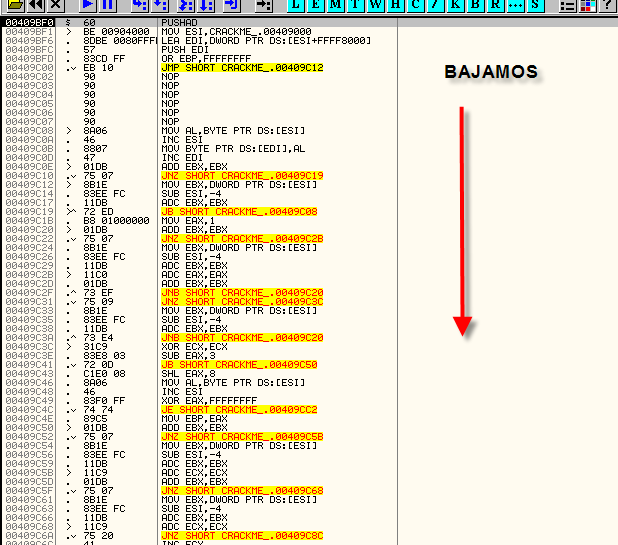Show the Threads window (T button)

click(x=354, y=6)
